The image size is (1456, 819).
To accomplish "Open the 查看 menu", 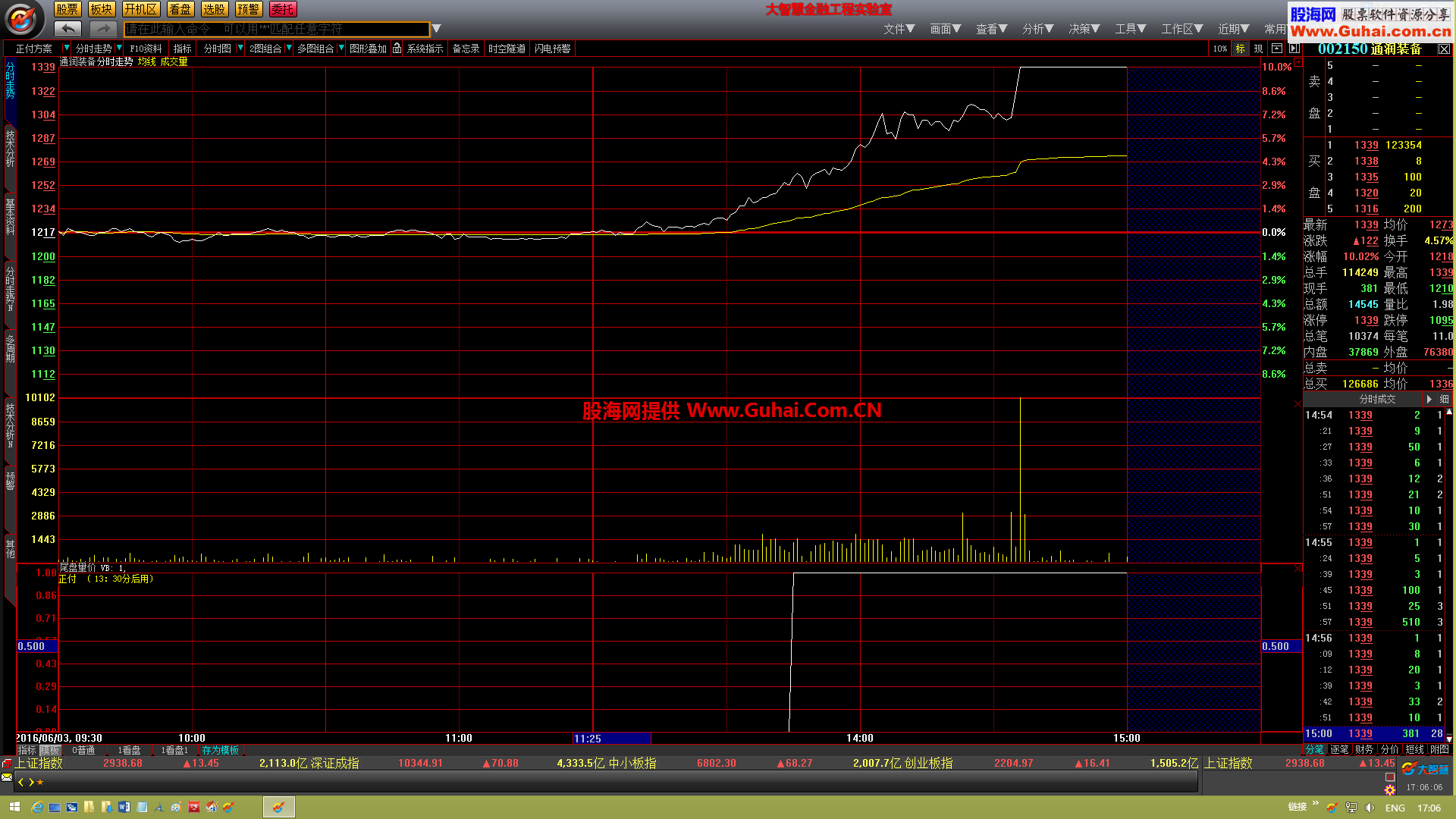I will click(x=992, y=29).
